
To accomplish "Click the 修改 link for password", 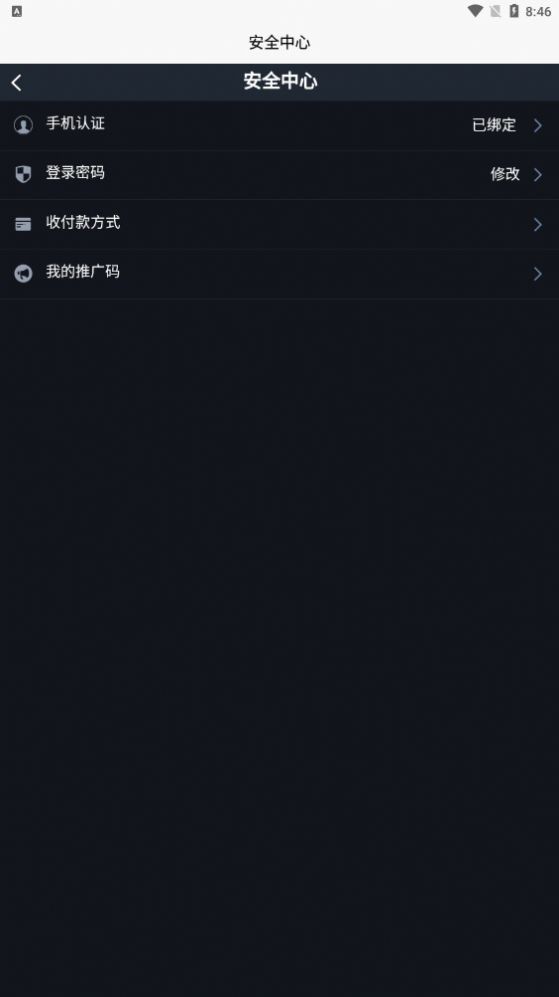I will click(505, 174).
